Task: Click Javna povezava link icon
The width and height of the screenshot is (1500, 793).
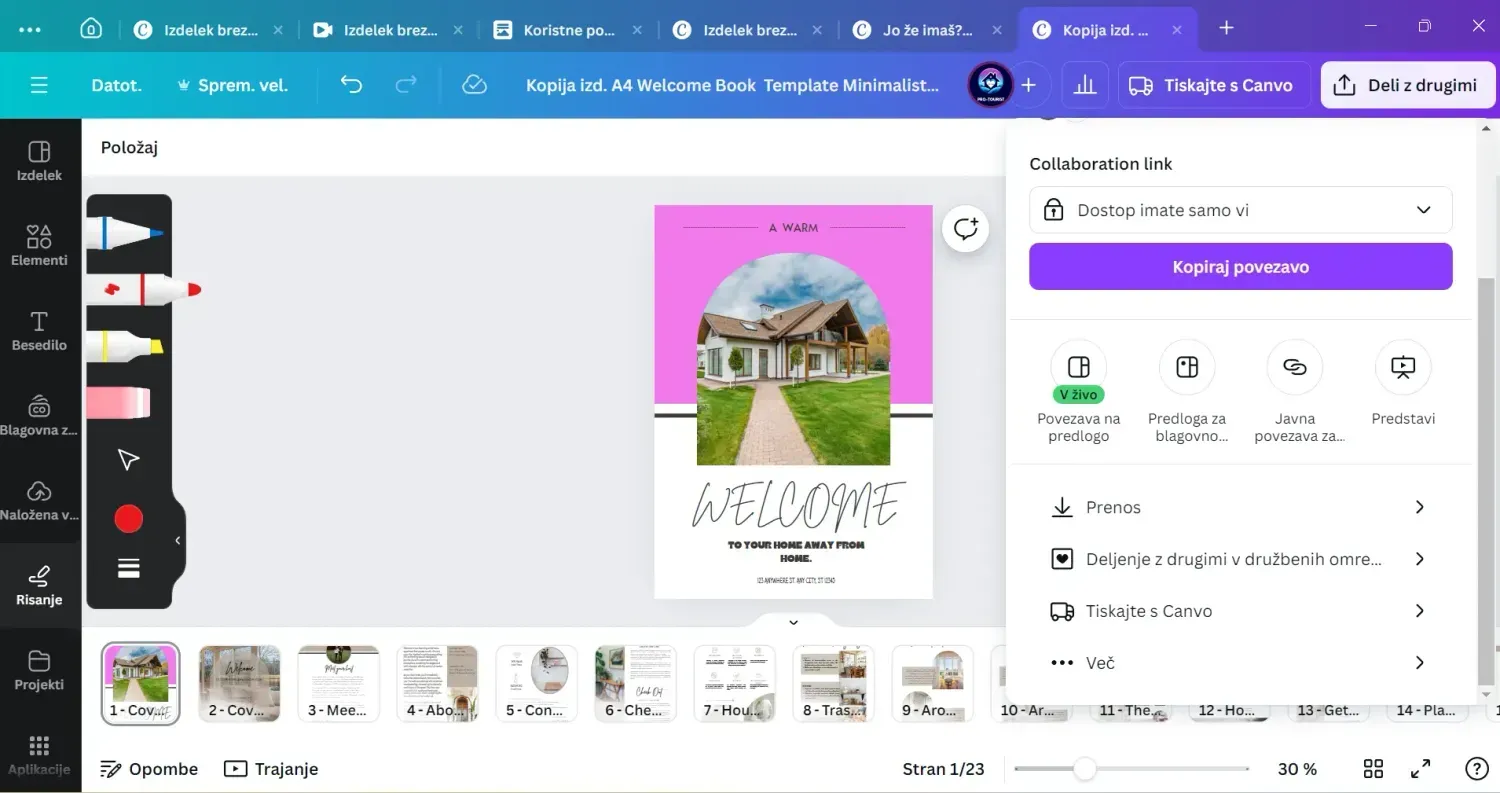Action: (1295, 367)
